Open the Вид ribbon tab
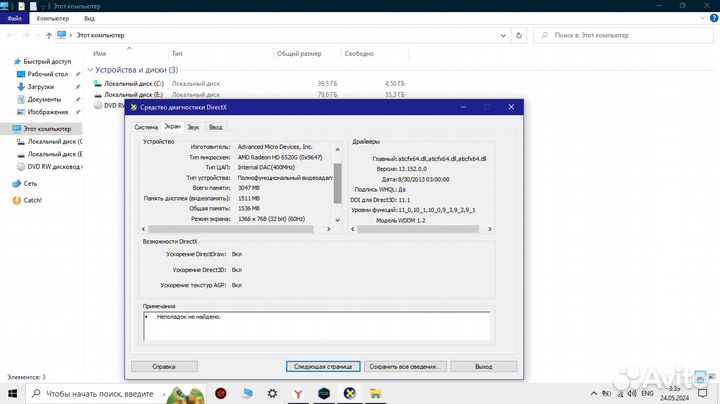 tap(90, 18)
